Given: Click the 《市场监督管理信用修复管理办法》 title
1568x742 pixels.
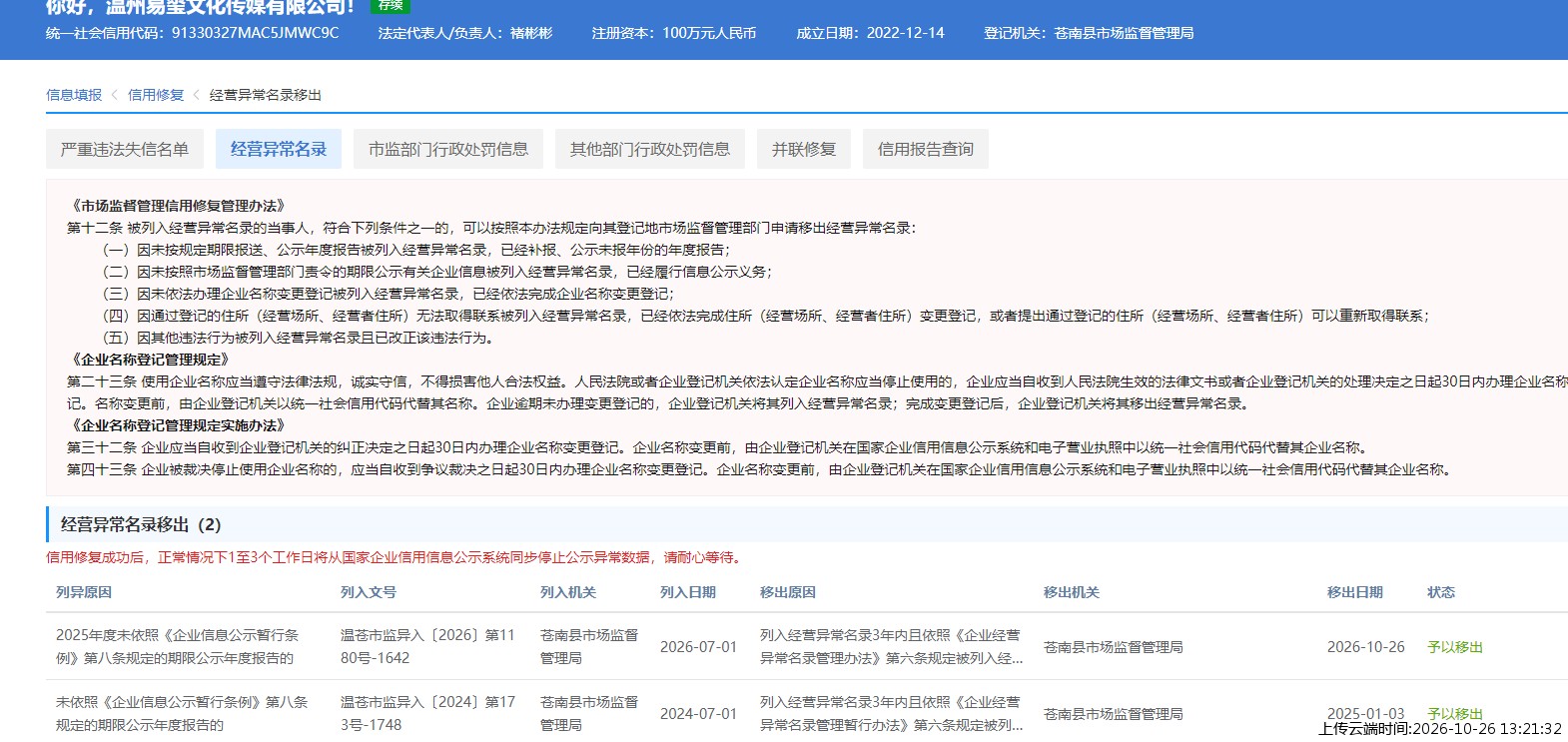Looking at the screenshot, I should tap(178, 206).
